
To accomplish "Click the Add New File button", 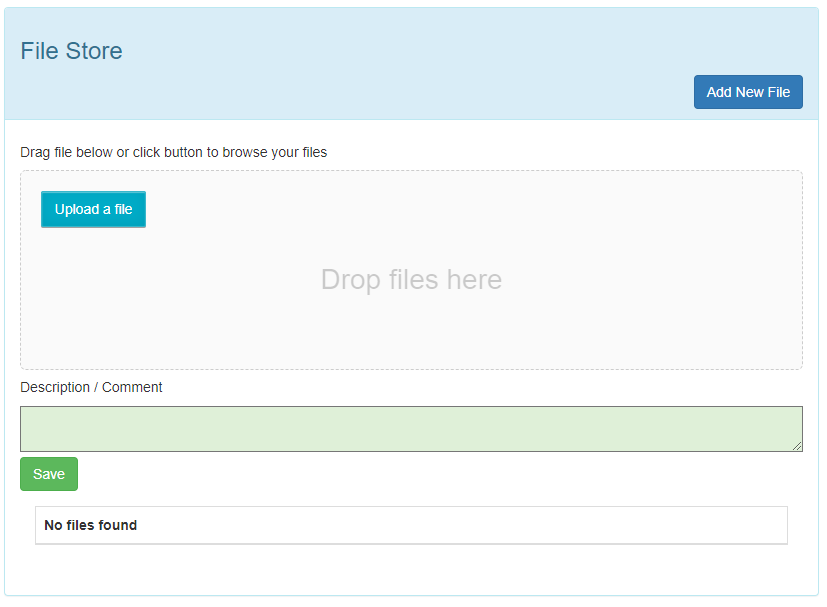I will (748, 92).
